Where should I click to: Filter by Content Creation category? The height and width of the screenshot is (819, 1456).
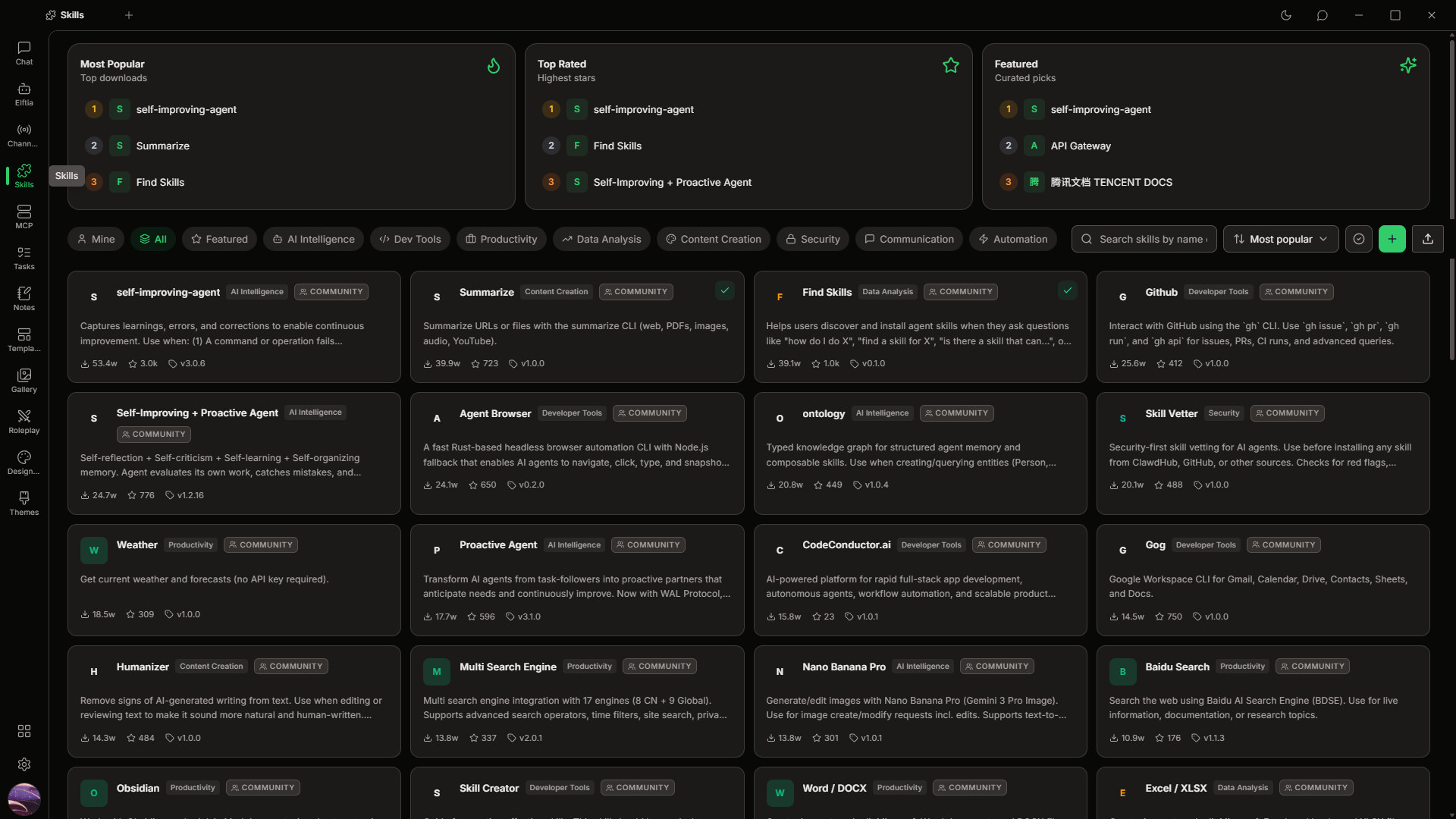point(714,239)
